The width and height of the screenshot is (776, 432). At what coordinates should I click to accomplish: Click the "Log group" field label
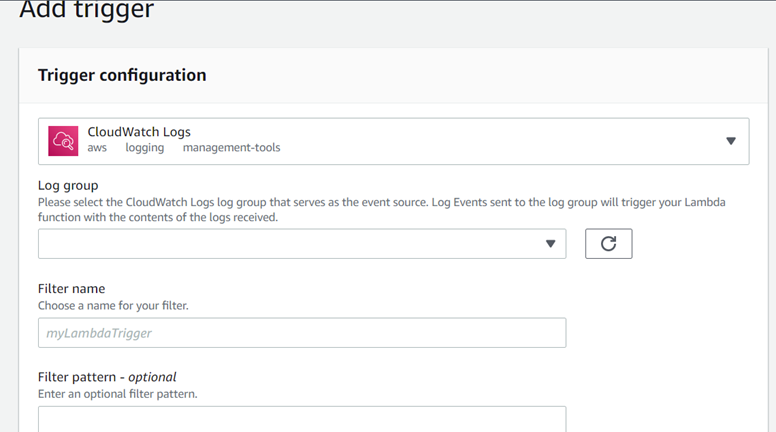point(68,185)
